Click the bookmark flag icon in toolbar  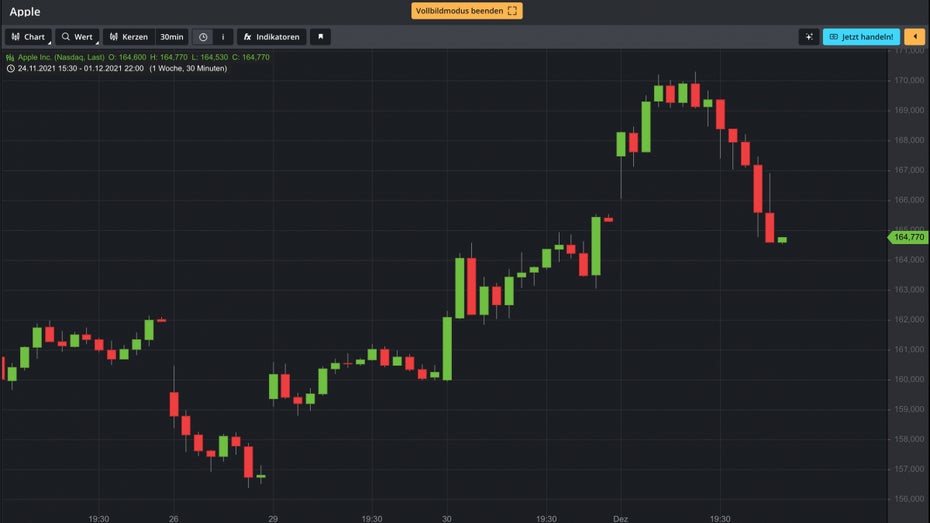pos(320,37)
